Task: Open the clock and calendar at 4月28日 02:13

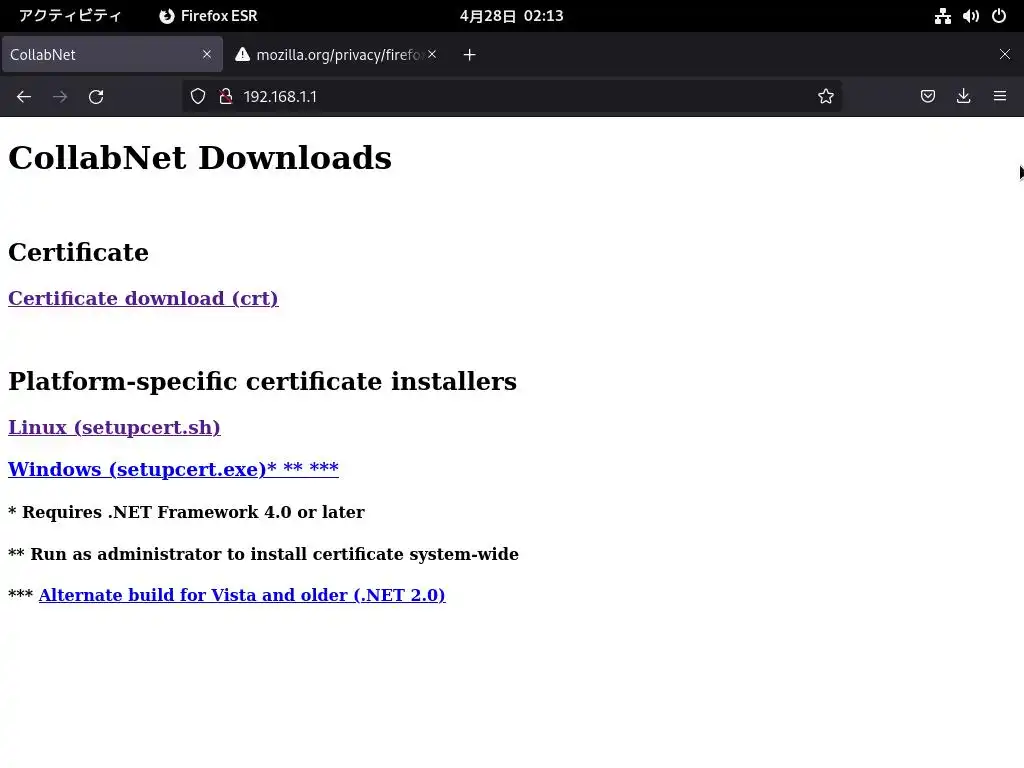Action: click(x=511, y=16)
